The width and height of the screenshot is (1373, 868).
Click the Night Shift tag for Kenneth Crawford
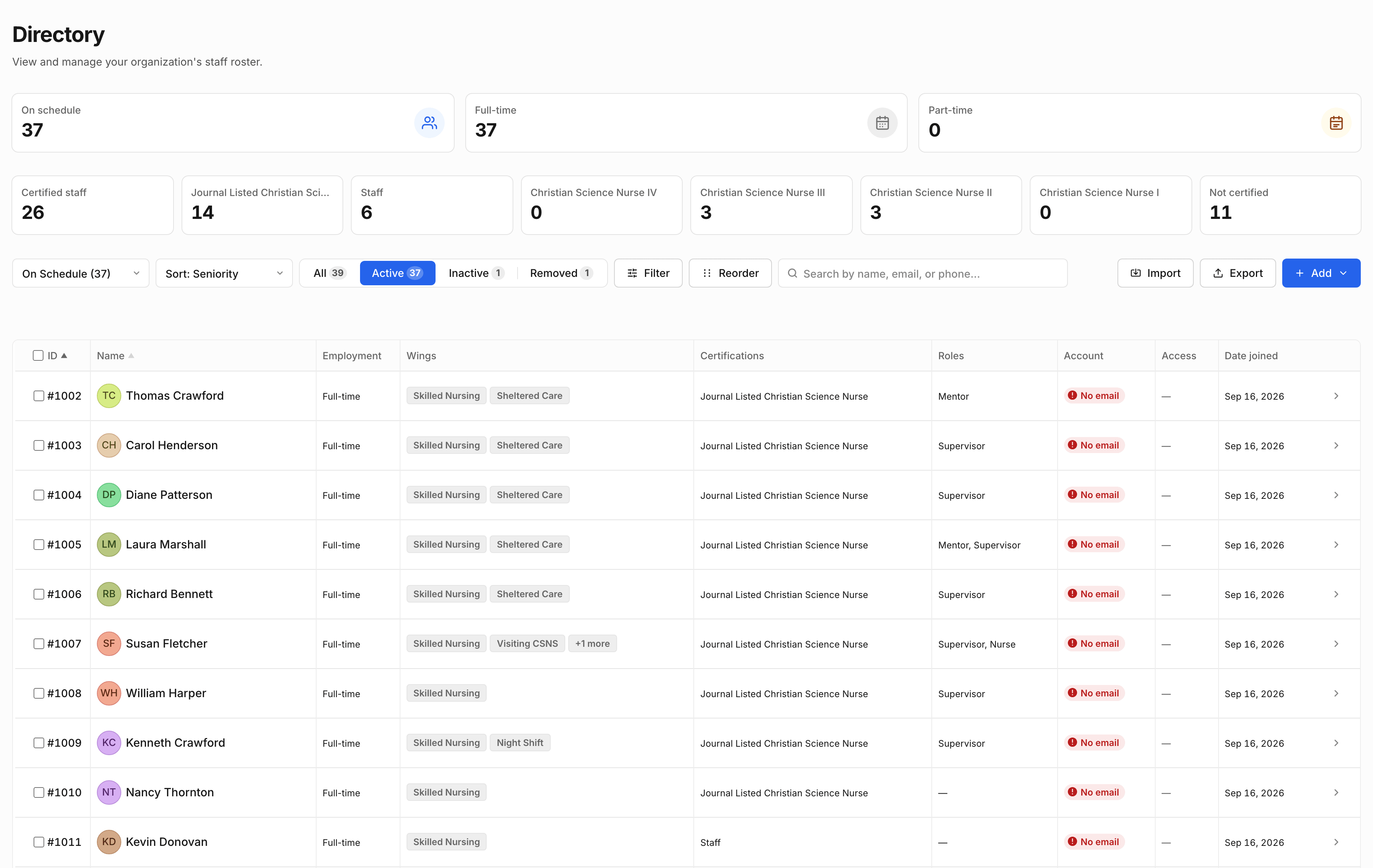click(519, 743)
